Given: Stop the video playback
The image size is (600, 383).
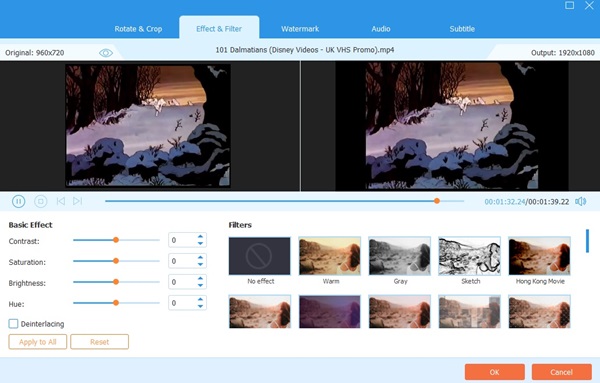Looking at the screenshot, I should (41, 201).
